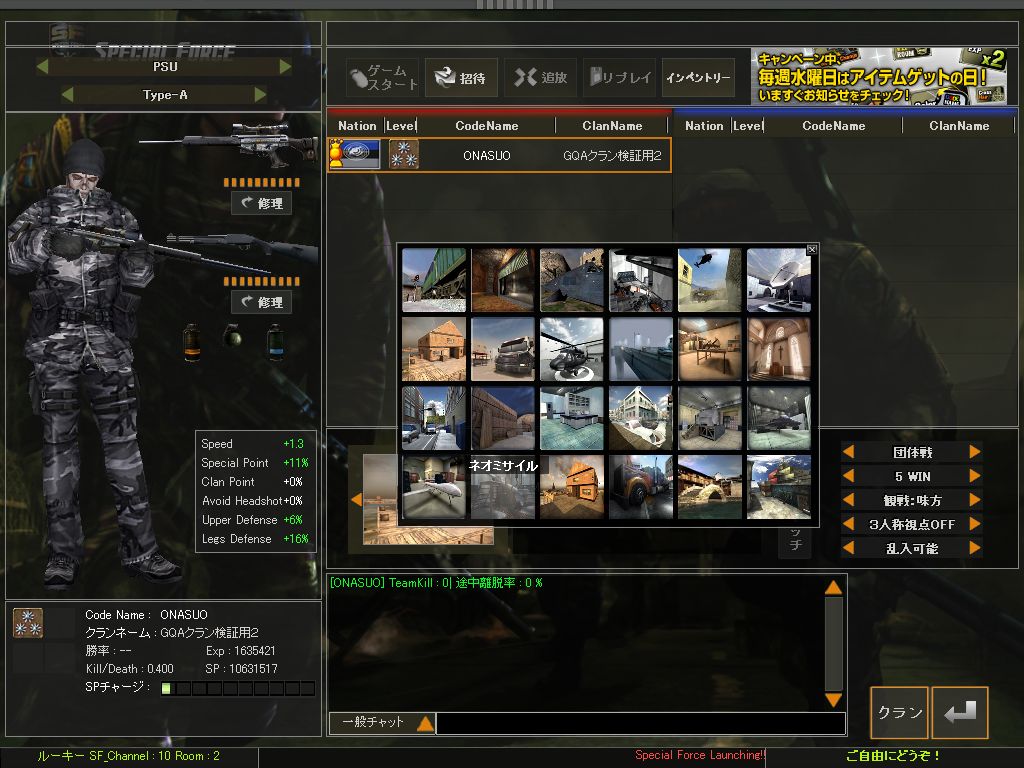Pick the blue-banded canister grenade item
The height and width of the screenshot is (768, 1024).
coord(275,342)
